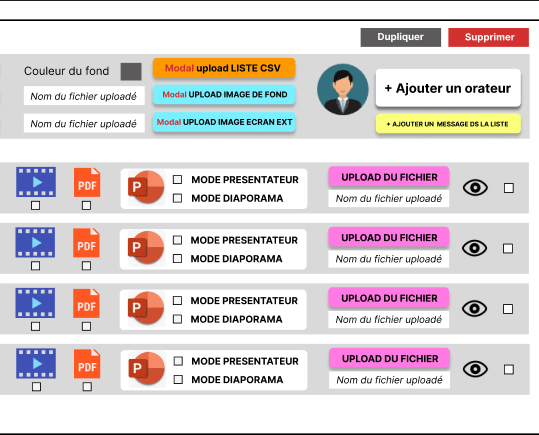The height and width of the screenshot is (435, 539).
Task: Select file name field beside UPLOAD IMAGE ECRAN EXT
Action: [x=84, y=123]
